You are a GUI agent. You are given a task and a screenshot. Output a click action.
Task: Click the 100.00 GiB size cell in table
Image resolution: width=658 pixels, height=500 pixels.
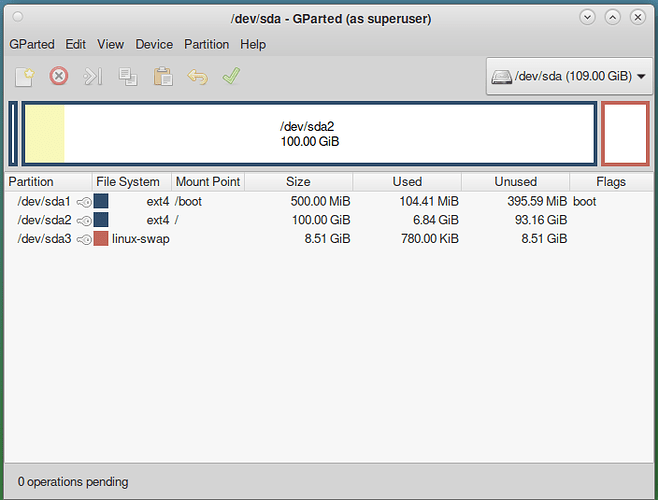point(321,220)
